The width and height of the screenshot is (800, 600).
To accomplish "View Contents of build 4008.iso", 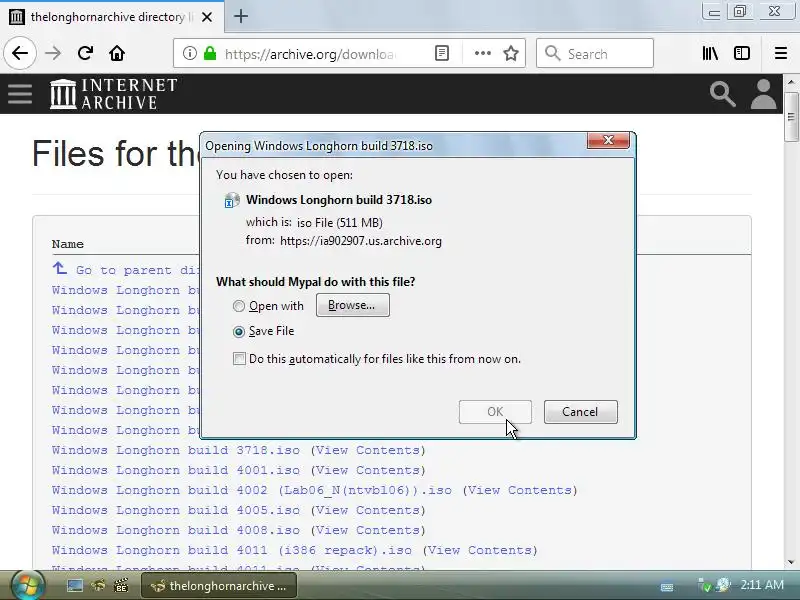I will [368, 530].
